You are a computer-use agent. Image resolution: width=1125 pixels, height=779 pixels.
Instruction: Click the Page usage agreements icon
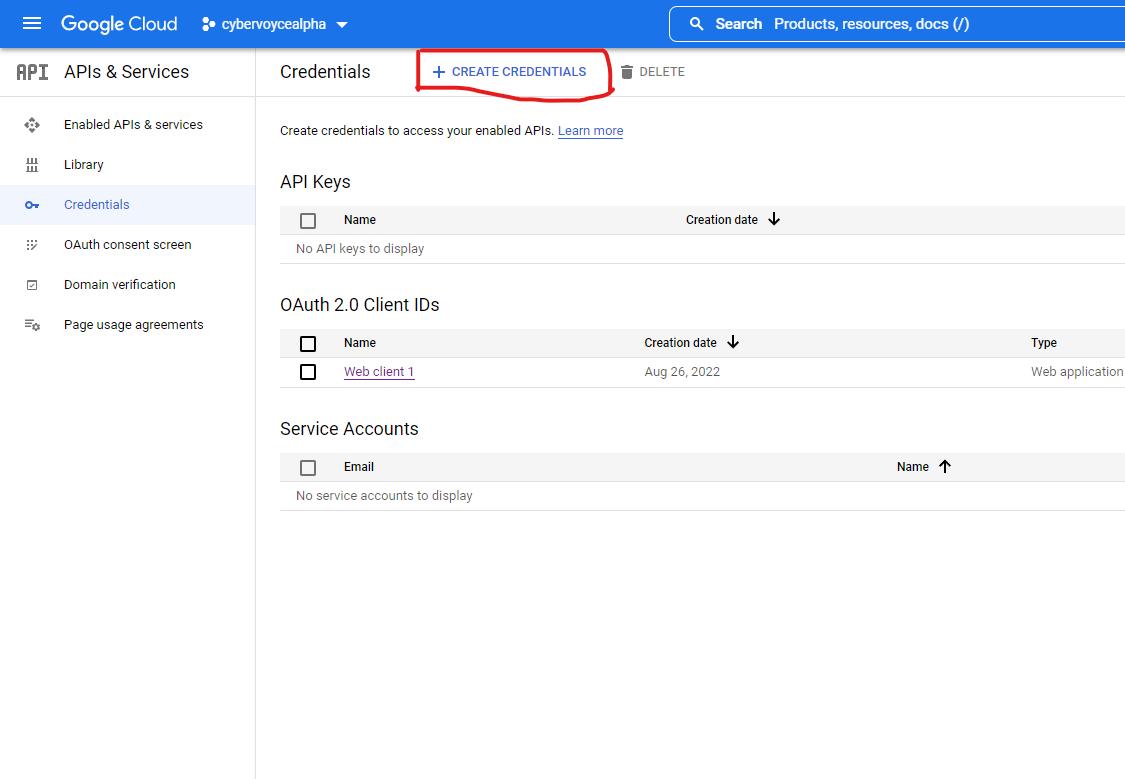tap(32, 325)
